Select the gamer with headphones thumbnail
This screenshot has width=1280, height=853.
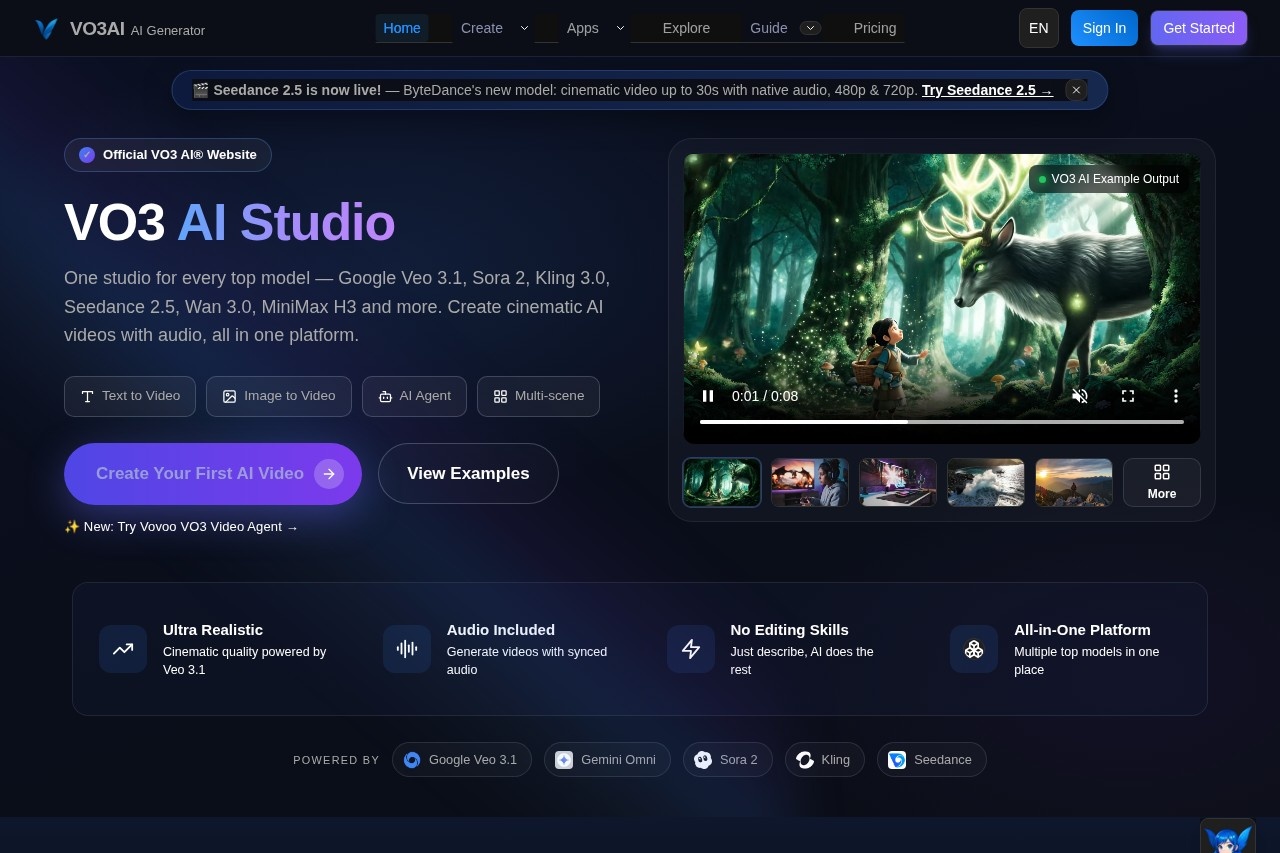[x=810, y=483]
